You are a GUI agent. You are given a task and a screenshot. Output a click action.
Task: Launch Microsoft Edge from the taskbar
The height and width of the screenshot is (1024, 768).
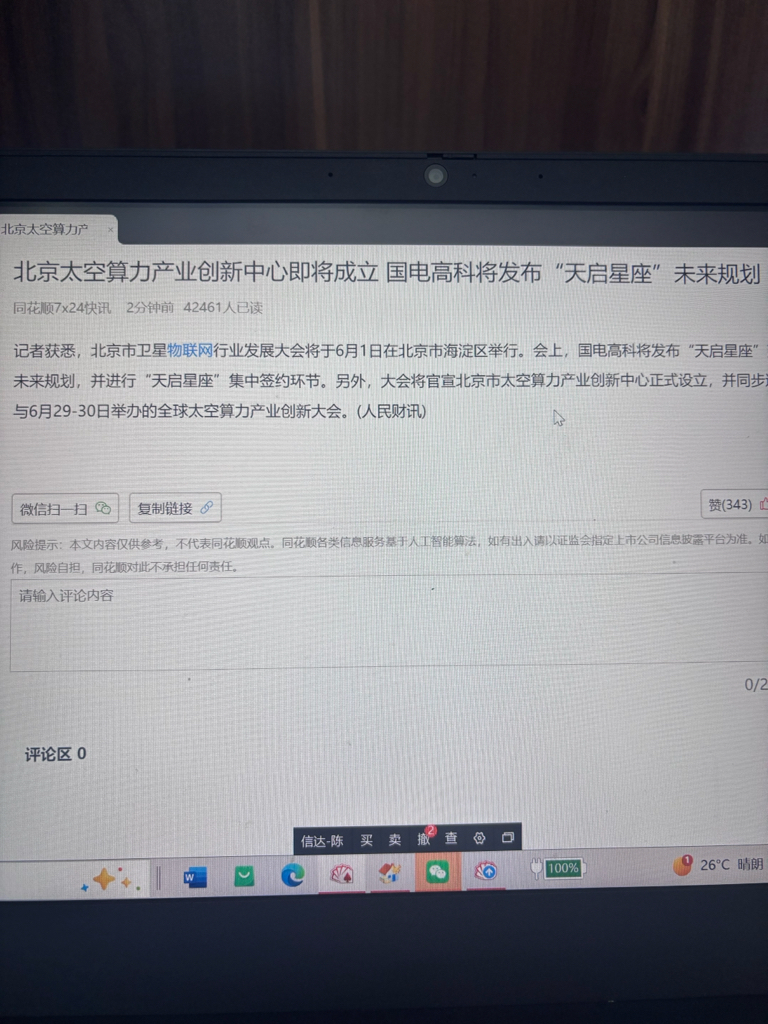pyautogui.click(x=293, y=875)
